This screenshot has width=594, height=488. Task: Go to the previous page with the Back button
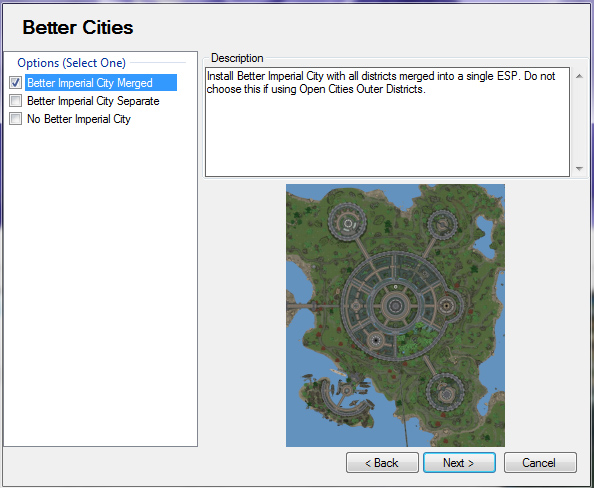click(382, 463)
